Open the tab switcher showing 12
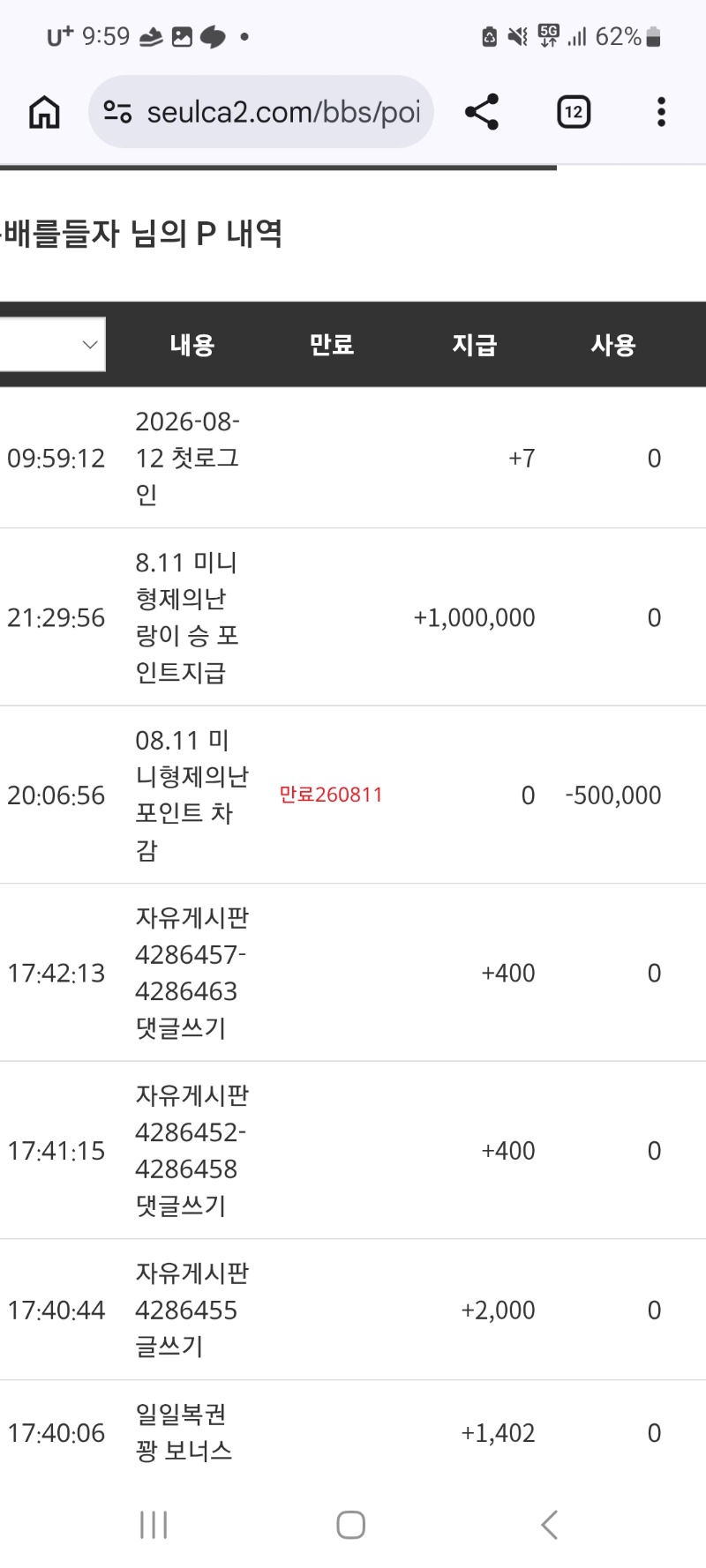 574,112
